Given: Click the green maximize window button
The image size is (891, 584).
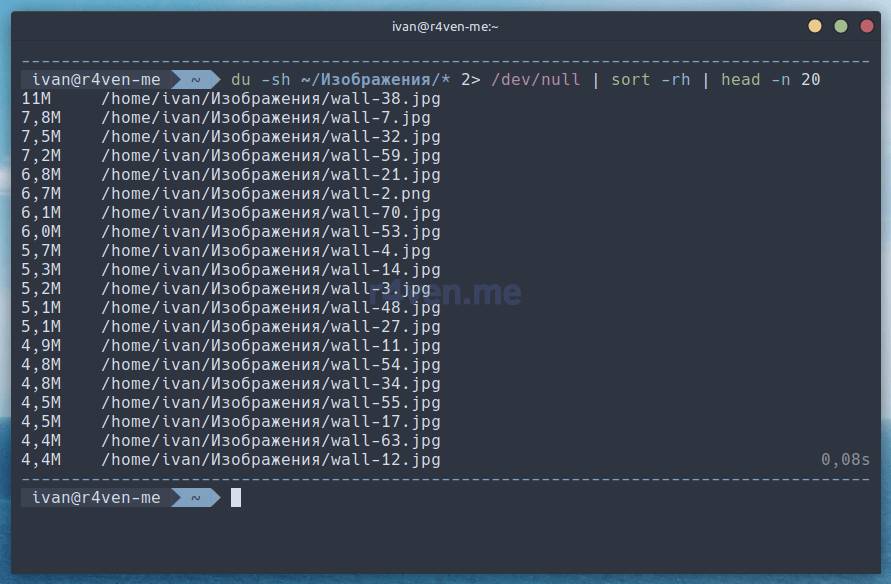Looking at the screenshot, I should 840,26.
